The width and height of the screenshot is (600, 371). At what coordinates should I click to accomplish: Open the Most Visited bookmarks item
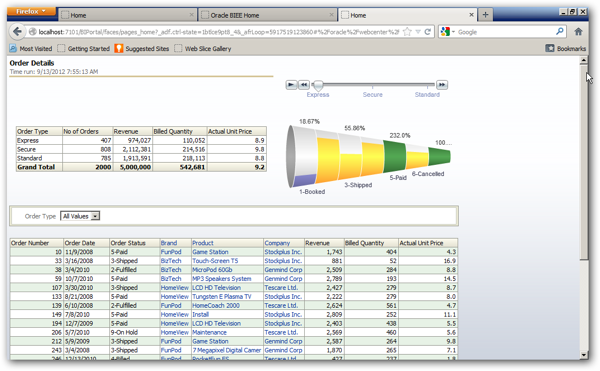point(31,49)
